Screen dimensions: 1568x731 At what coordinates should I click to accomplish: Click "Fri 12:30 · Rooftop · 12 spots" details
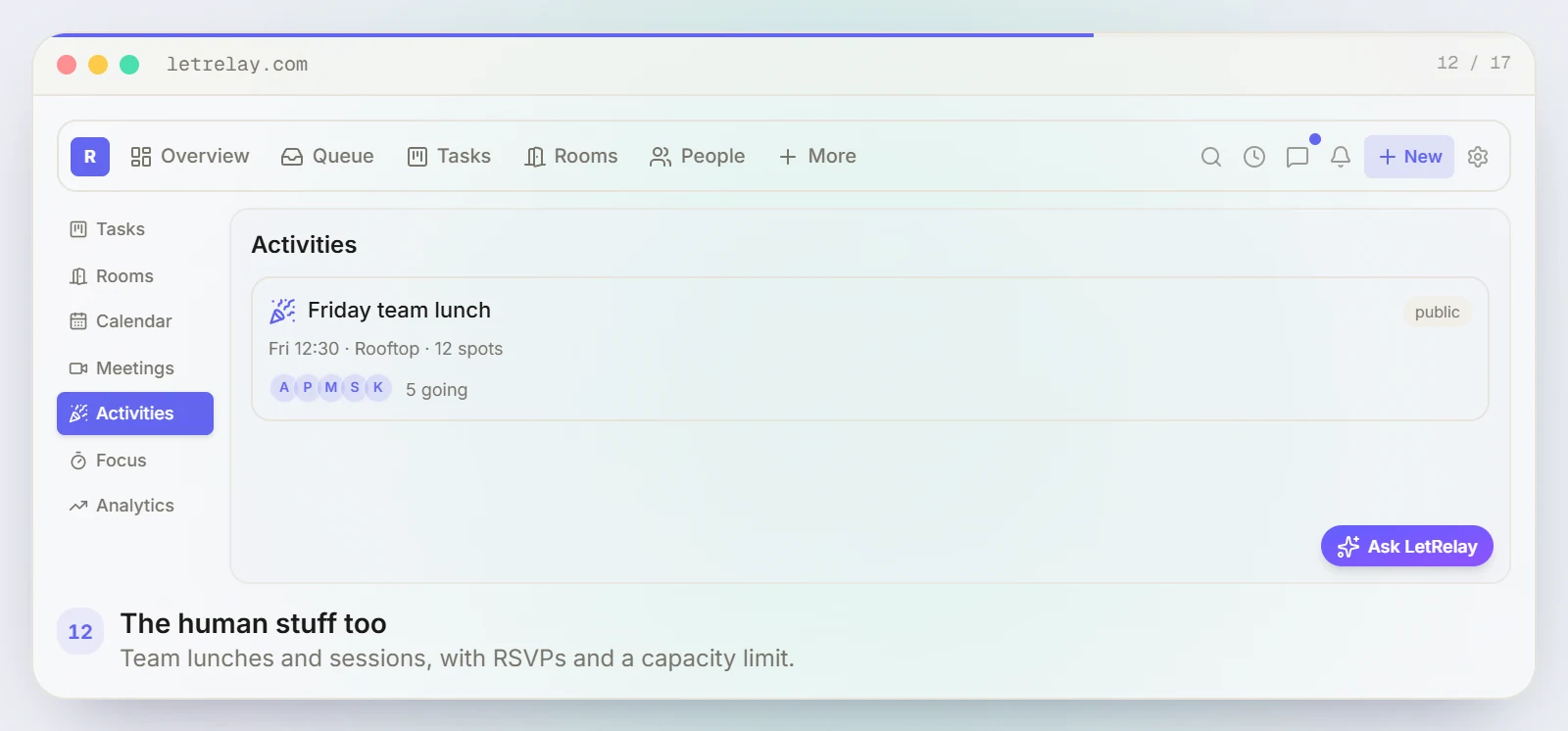pyautogui.click(x=385, y=349)
